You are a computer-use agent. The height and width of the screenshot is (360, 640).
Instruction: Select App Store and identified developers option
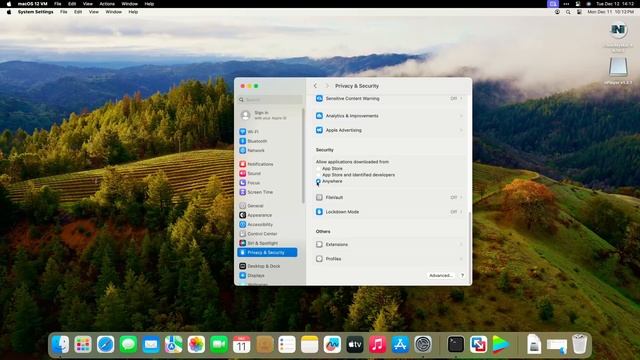click(318, 175)
